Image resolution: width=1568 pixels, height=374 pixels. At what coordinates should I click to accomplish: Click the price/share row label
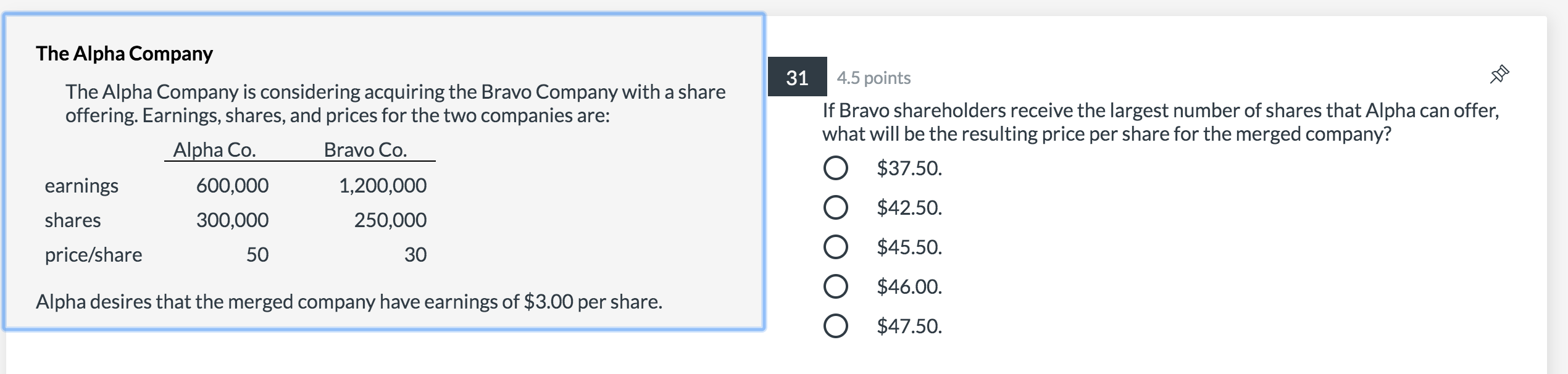pos(93,255)
